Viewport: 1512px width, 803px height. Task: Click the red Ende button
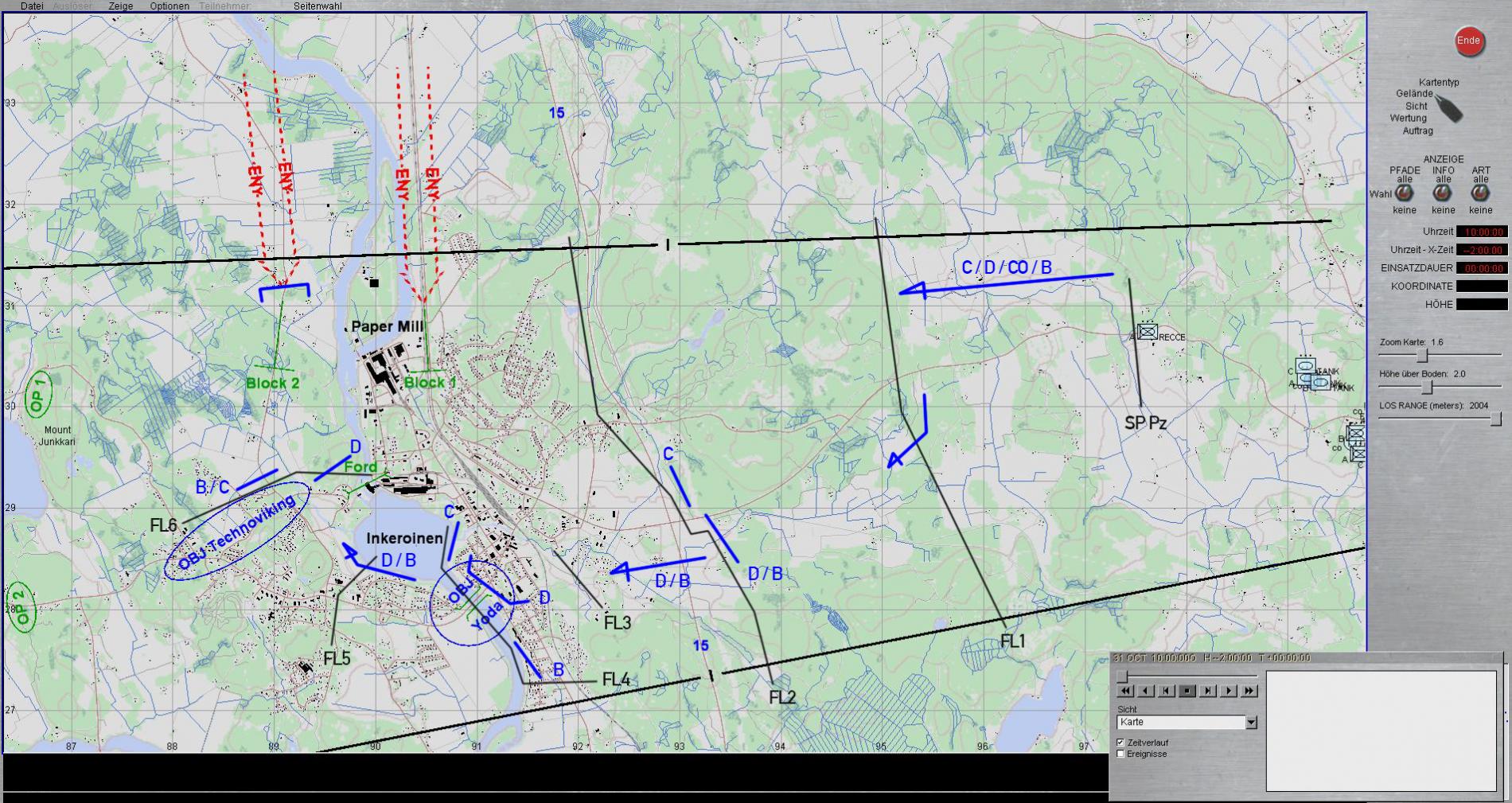coord(1468,41)
